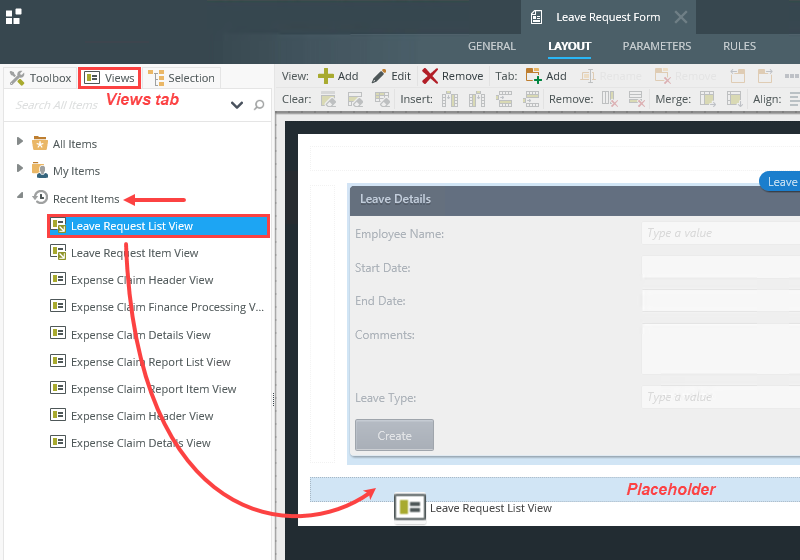Go to the GENERAL step

pyautogui.click(x=491, y=46)
